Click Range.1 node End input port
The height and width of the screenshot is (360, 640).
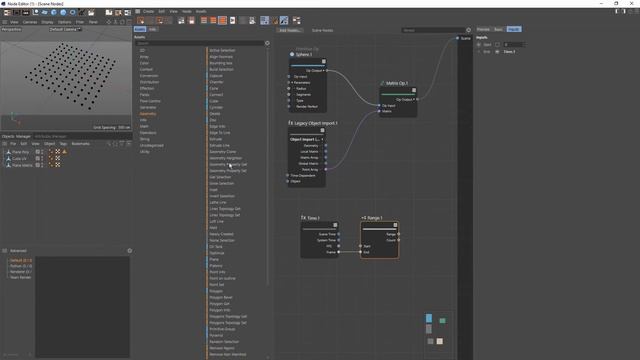pos(360,252)
